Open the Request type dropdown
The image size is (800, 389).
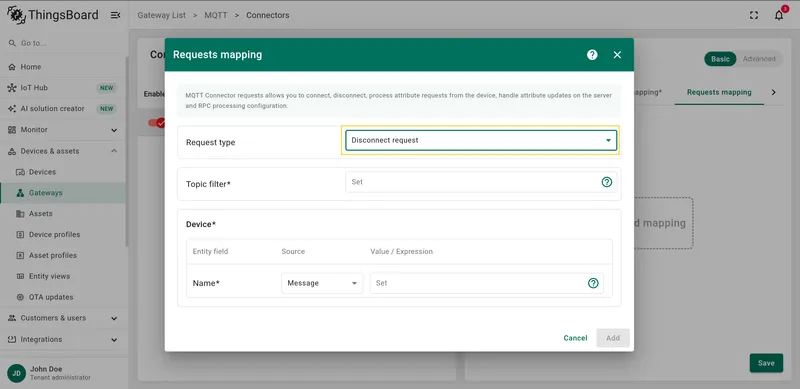[481, 140]
